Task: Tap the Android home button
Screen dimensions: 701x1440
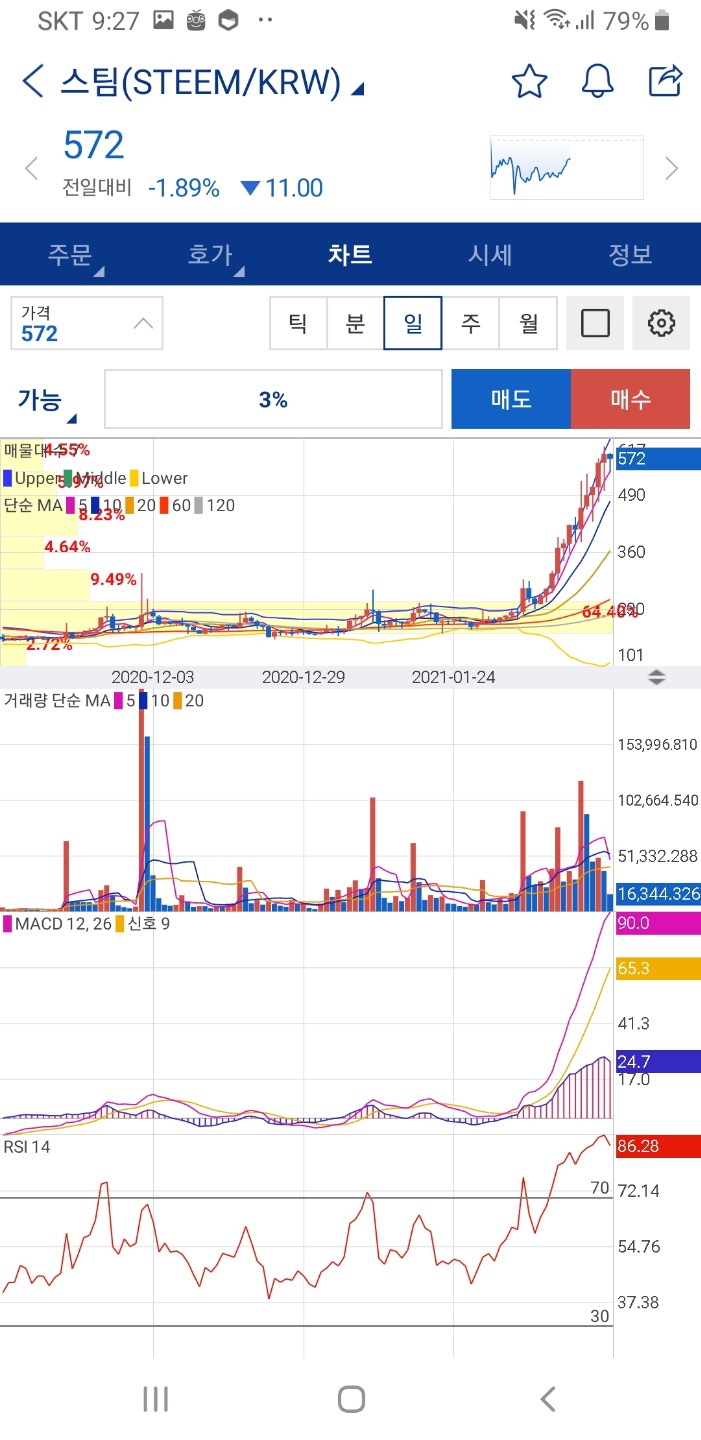Action: [351, 1399]
